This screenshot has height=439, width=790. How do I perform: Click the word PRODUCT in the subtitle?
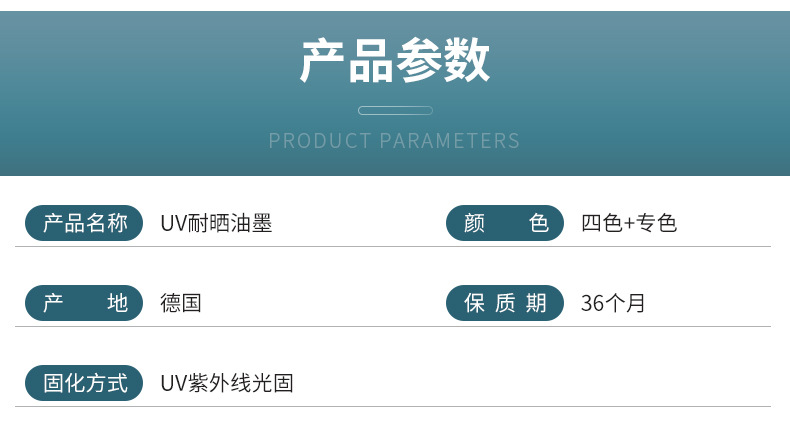320,141
